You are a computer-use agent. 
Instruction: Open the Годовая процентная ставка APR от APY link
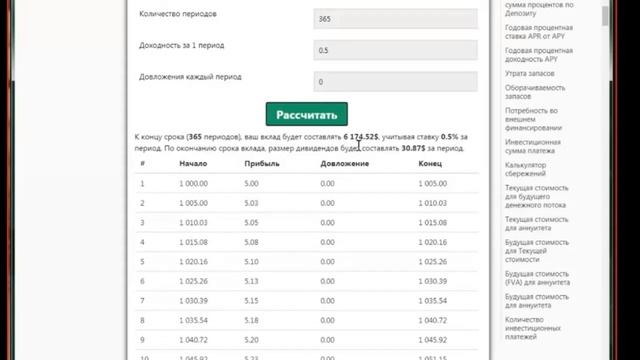[x=539, y=32]
